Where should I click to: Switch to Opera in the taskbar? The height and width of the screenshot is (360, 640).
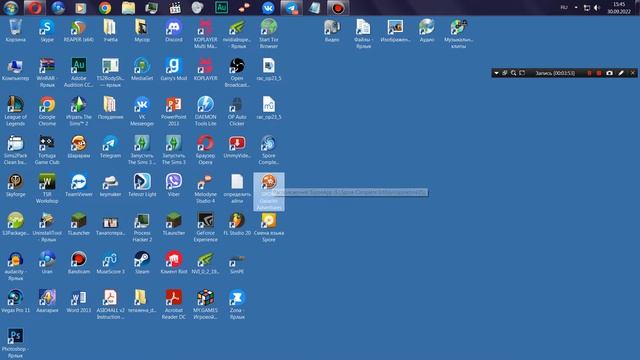(x=35, y=8)
